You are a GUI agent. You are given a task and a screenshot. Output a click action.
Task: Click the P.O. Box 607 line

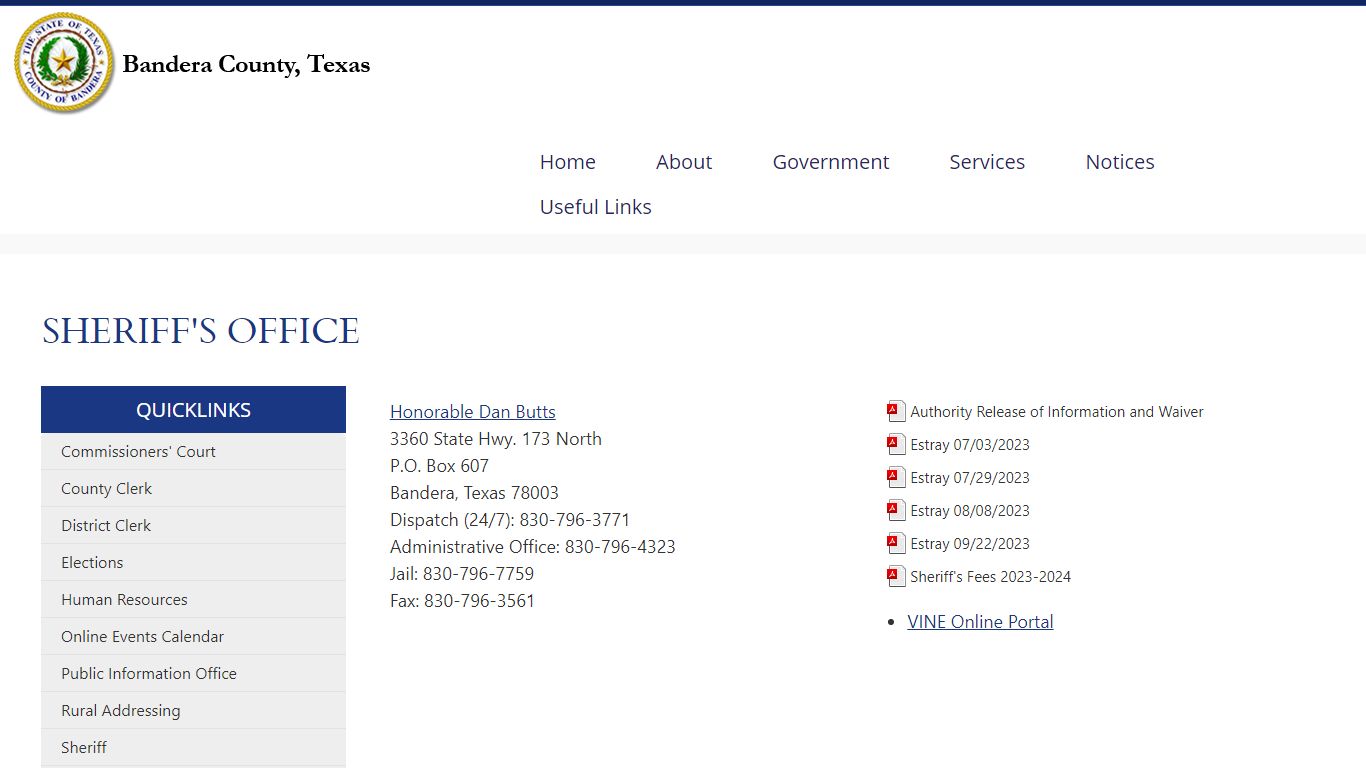click(x=439, y=466)
